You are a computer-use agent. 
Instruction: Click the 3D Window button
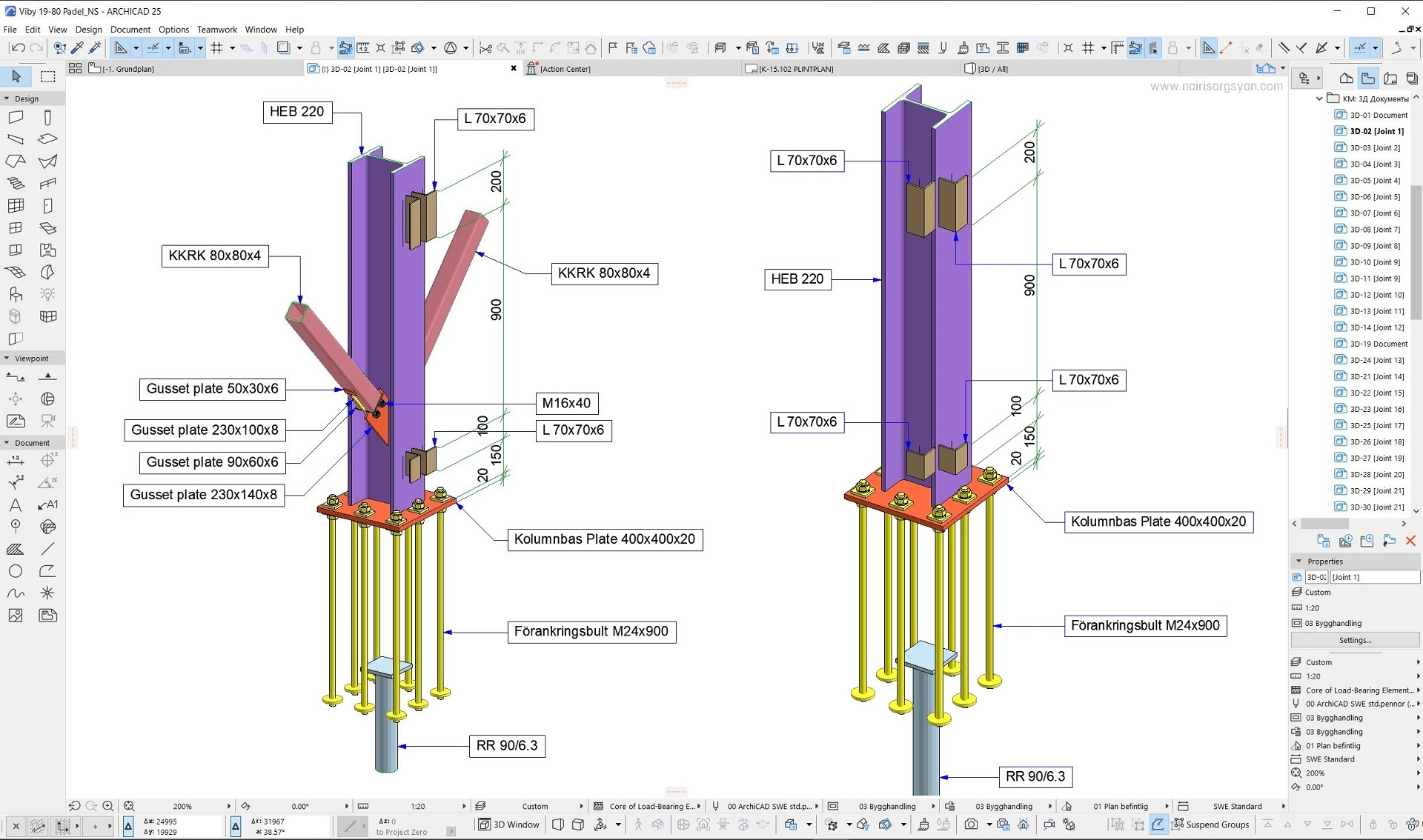click(x=509, y=824)
